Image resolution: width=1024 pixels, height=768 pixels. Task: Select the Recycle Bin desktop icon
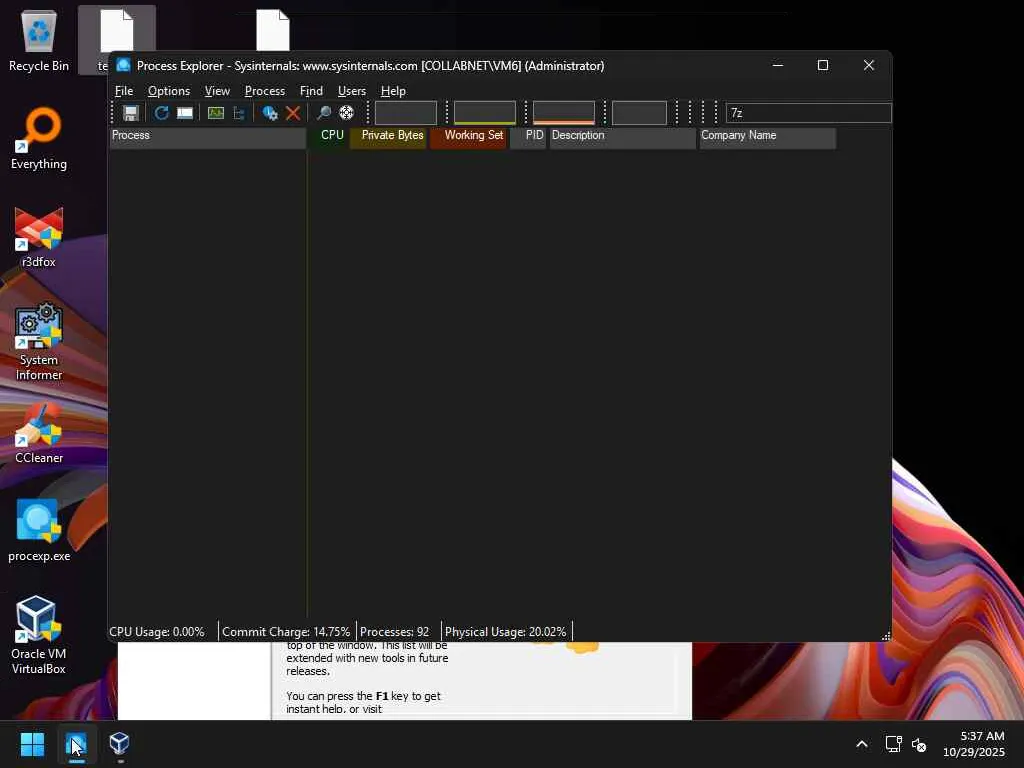39,40
